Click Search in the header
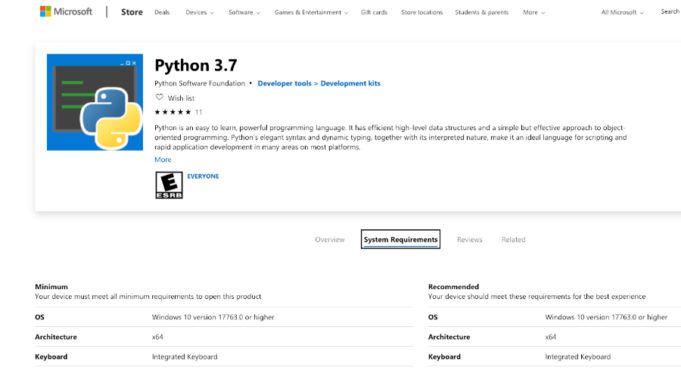The image size is (681, 383). [x=670, y=12]
